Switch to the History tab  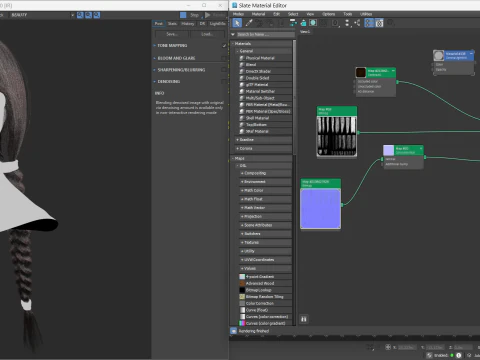[x=188, y=24]
